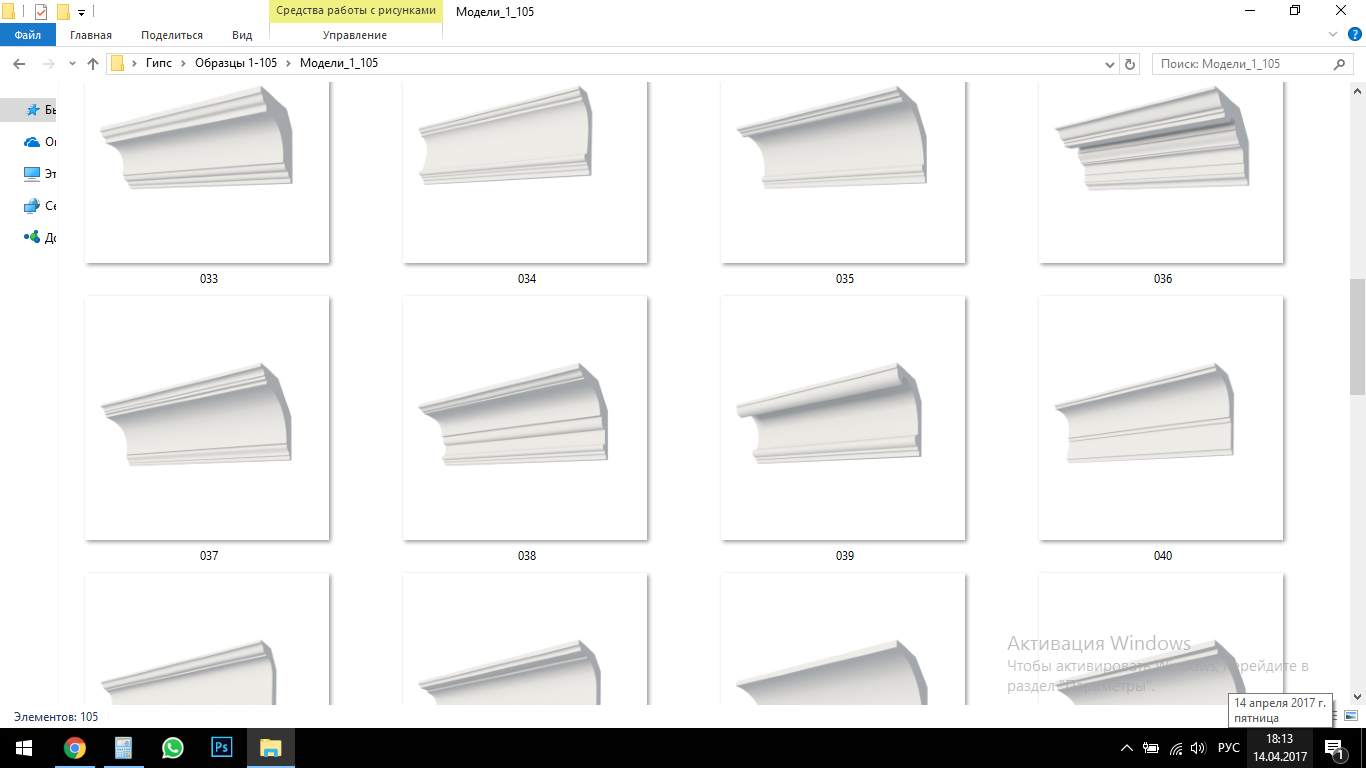Viewport: 1366px width, 768px height.
Task: Click the Образцы 1-105 breadcrumb
Action: click(236, 63)
